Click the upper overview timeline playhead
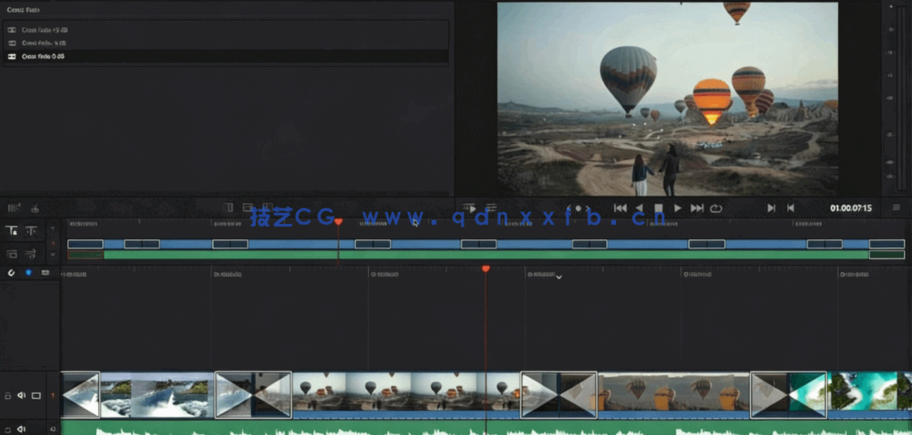The image size is (912, 435). (x=339, y=222)
